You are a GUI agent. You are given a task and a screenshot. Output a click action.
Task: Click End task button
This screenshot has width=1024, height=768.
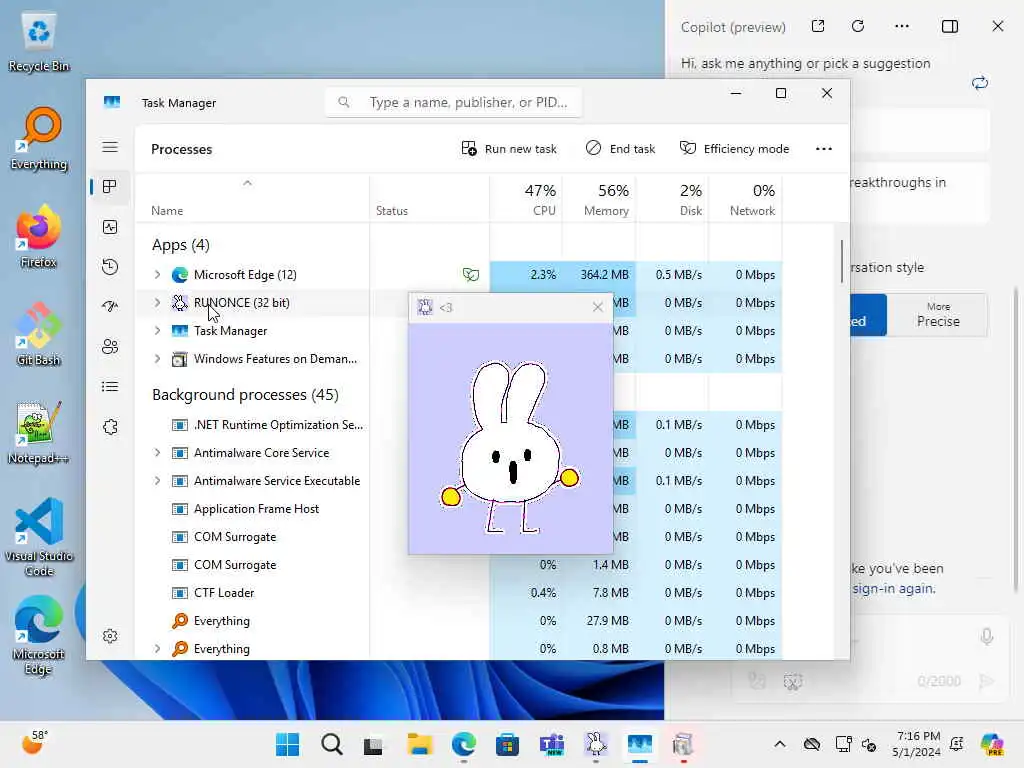620,149
